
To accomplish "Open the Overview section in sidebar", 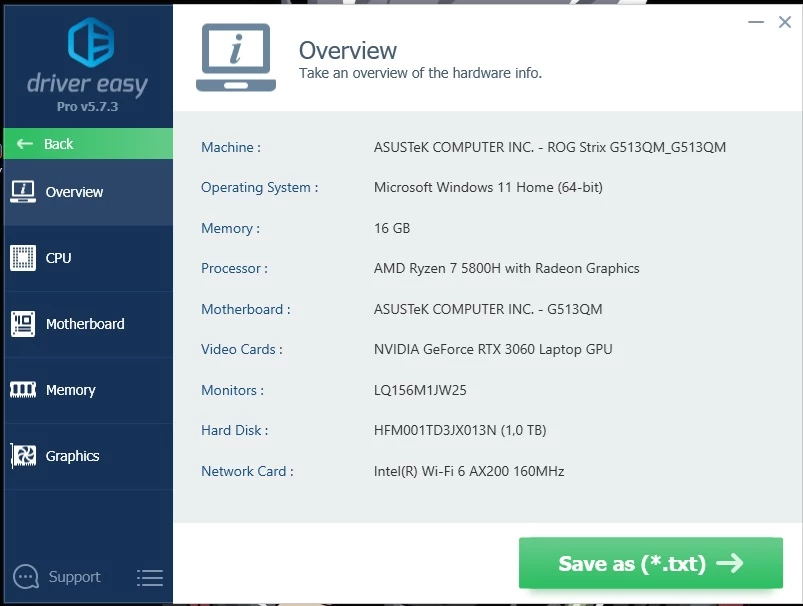I will tap(88, 192).
